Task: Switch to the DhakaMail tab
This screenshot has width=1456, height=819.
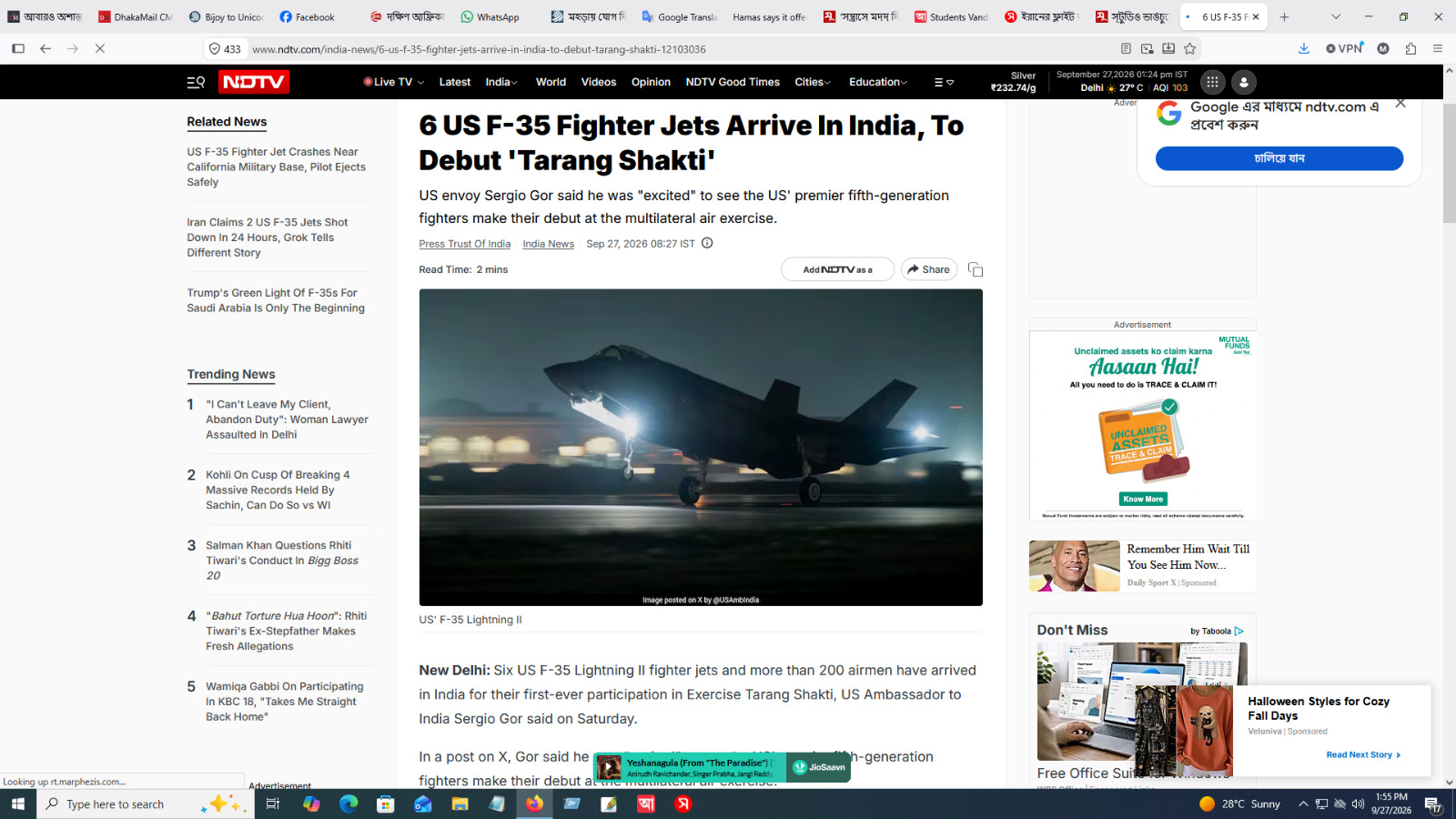Action: [134, 16]
